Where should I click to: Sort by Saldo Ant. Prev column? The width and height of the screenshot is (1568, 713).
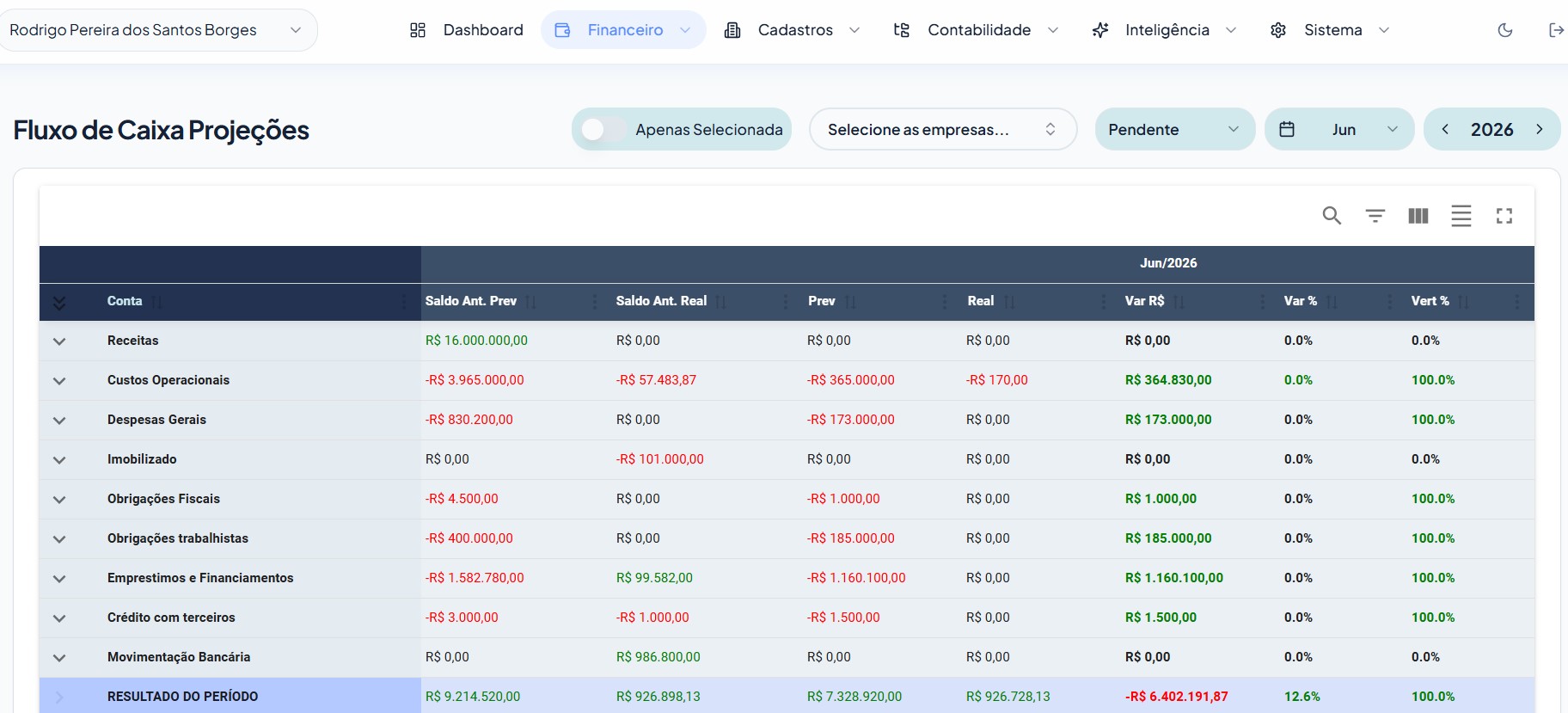tap(531, 302)
